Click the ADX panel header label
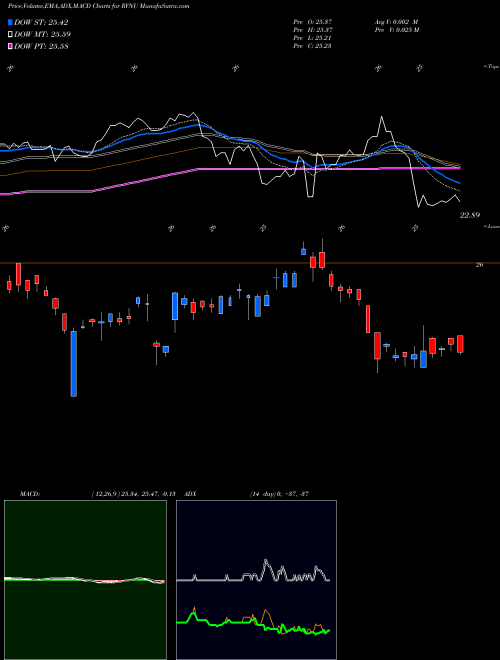The image size is (500, 660). tap(190, 494)
